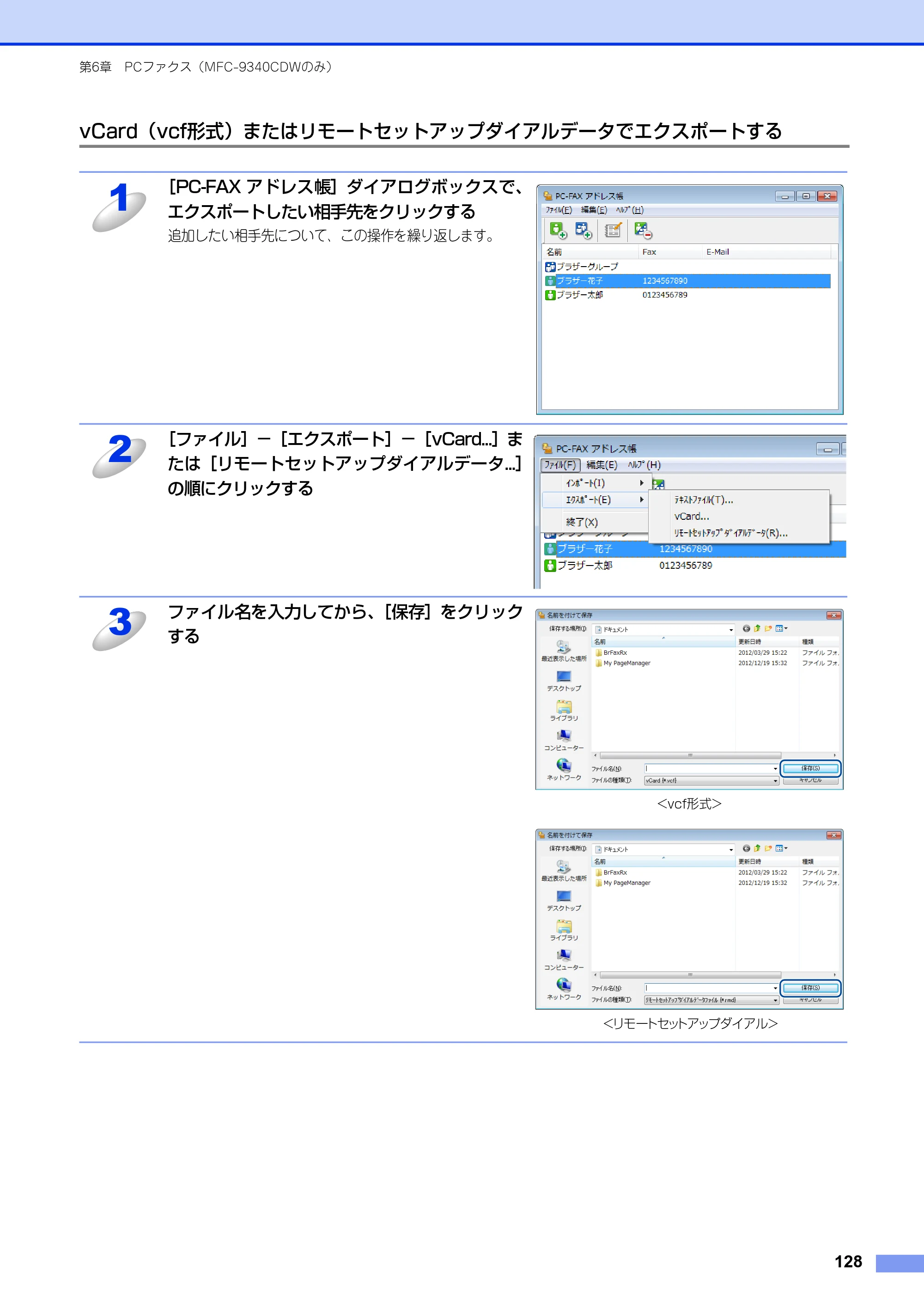The image size is (924, 1308).
Task: Maximize the step 1 PC-FAX address book window
Action: tap(806, 196)
